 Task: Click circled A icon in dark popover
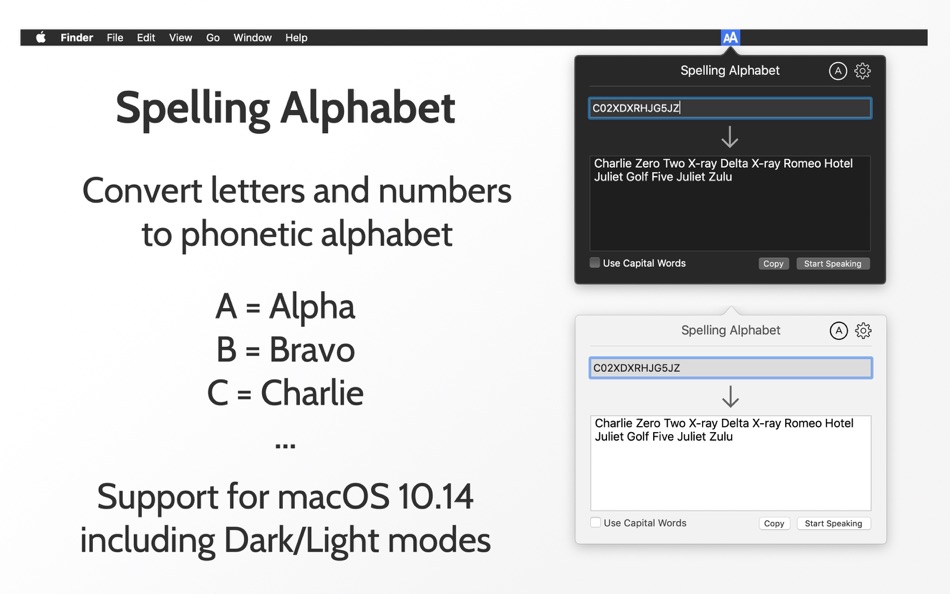(837, 71)
